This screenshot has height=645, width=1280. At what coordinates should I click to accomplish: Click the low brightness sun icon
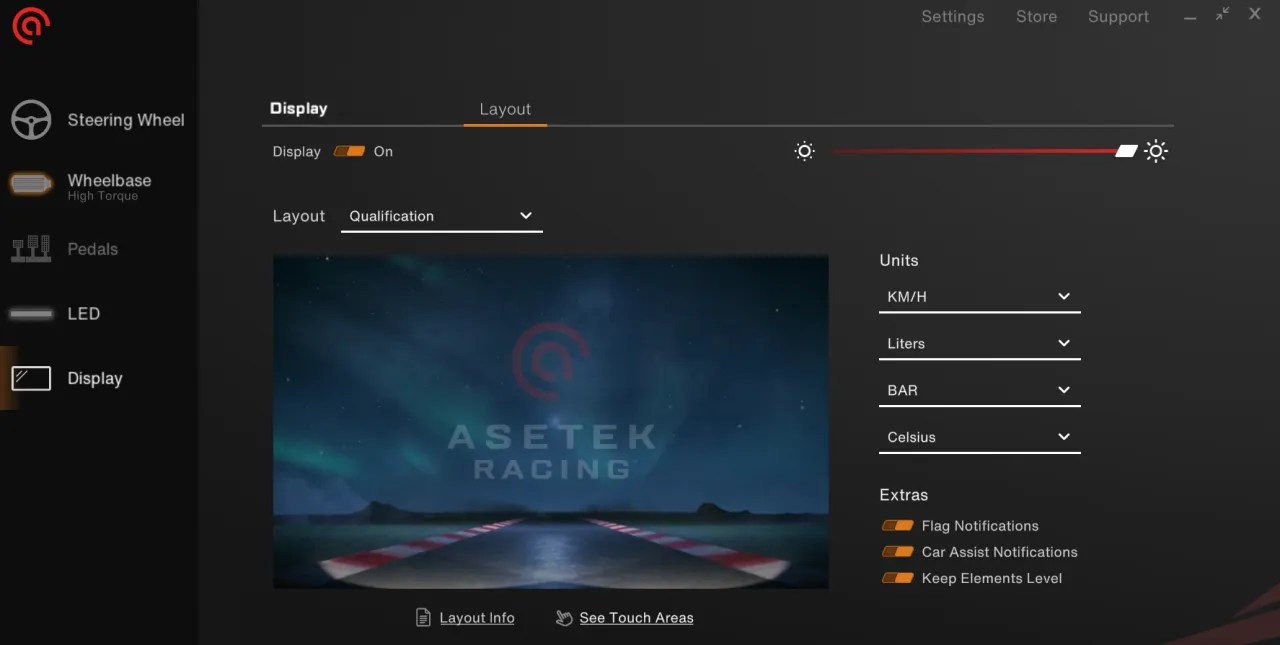[804, 151]
